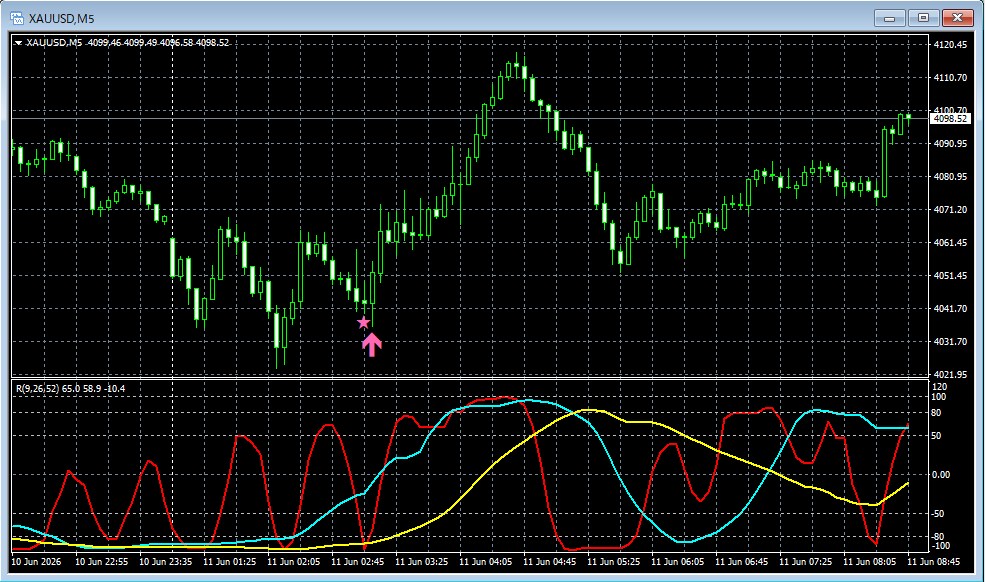Minimize the XAUUSD,M5 chart window
This screenshot has width=986, height=582.
889,18
